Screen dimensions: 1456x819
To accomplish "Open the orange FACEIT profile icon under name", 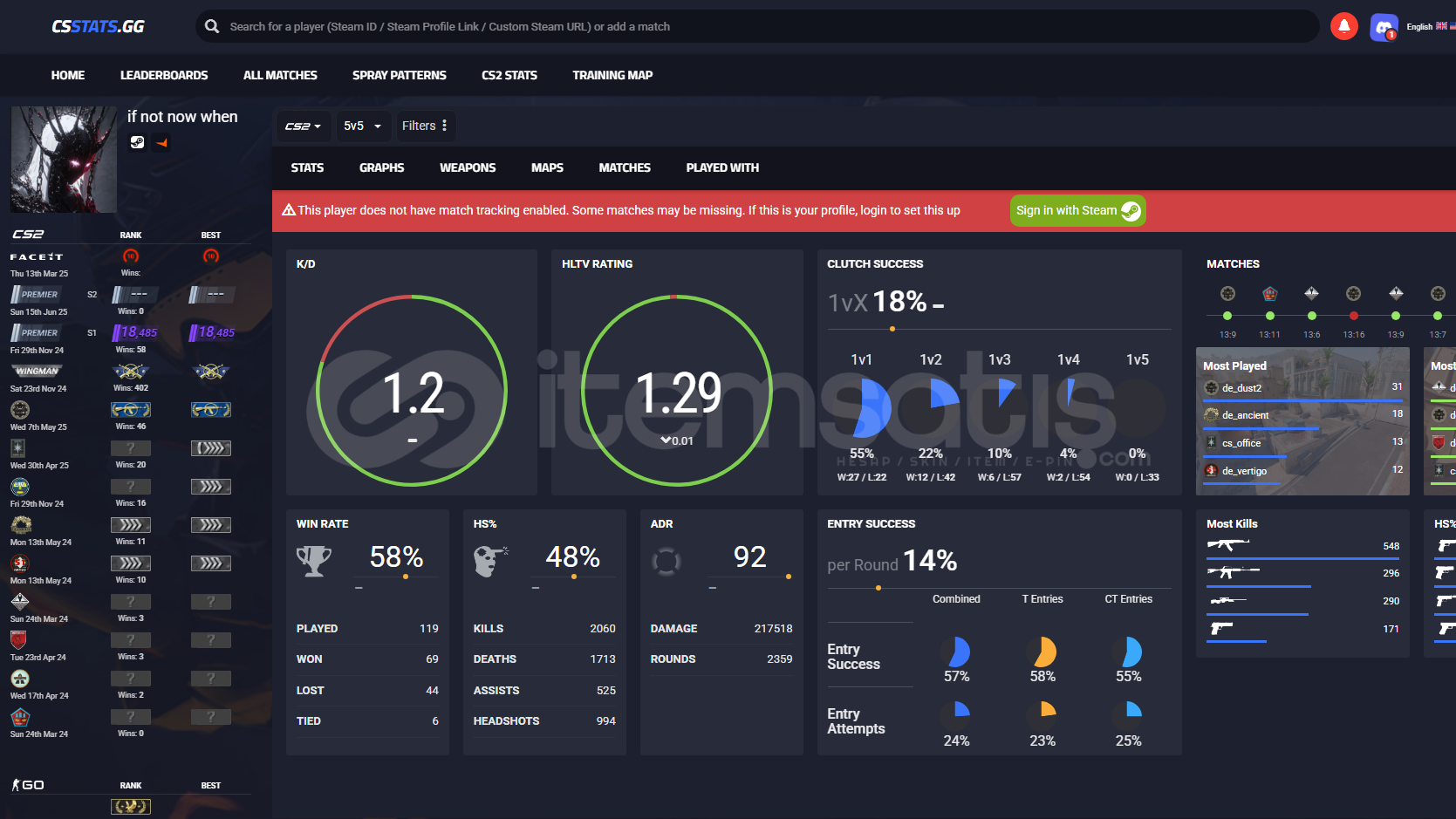I will [x=161, y=142].
